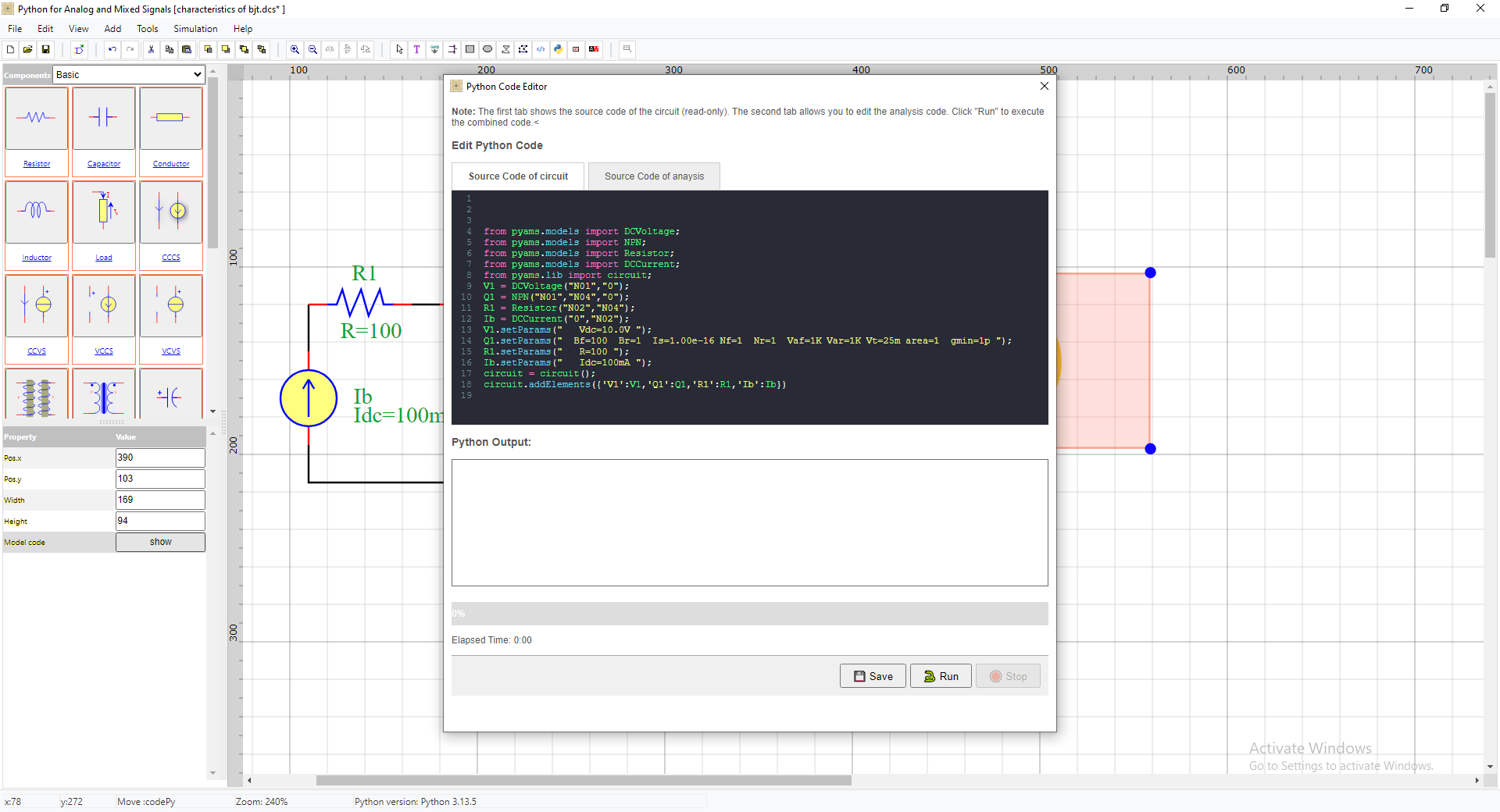
Task: Pick the Load component icon
Action: tap(104, 212)
